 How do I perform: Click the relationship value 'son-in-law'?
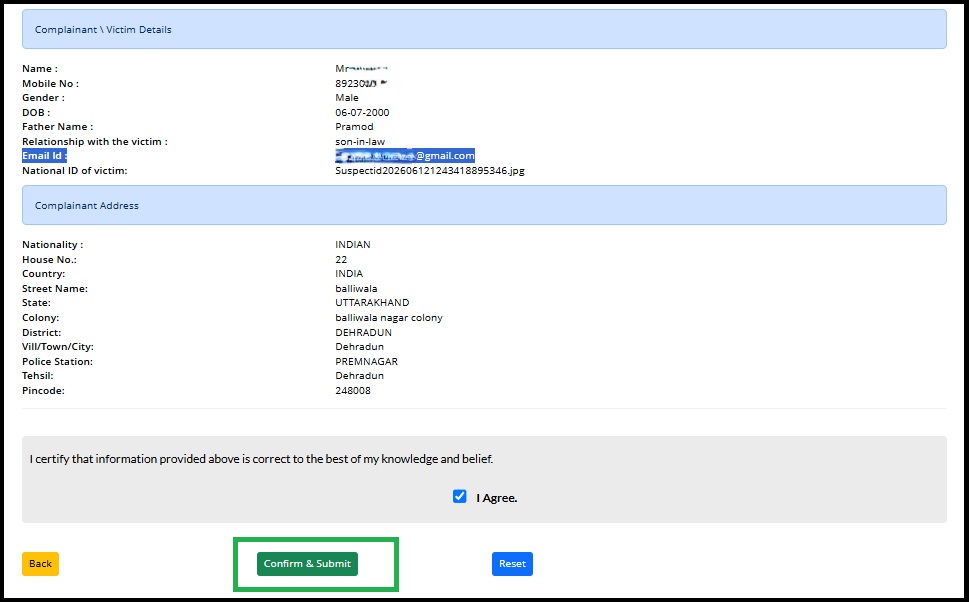click(x=360, y=142)
